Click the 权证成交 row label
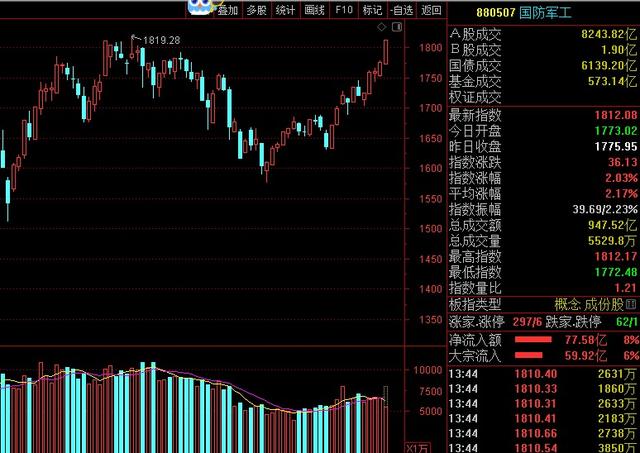640x453 pixels. (x=475, y=97)
